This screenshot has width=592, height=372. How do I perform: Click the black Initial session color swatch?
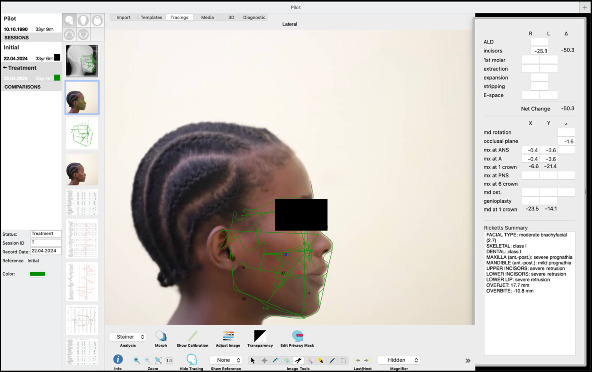click(x=57, y=57)
